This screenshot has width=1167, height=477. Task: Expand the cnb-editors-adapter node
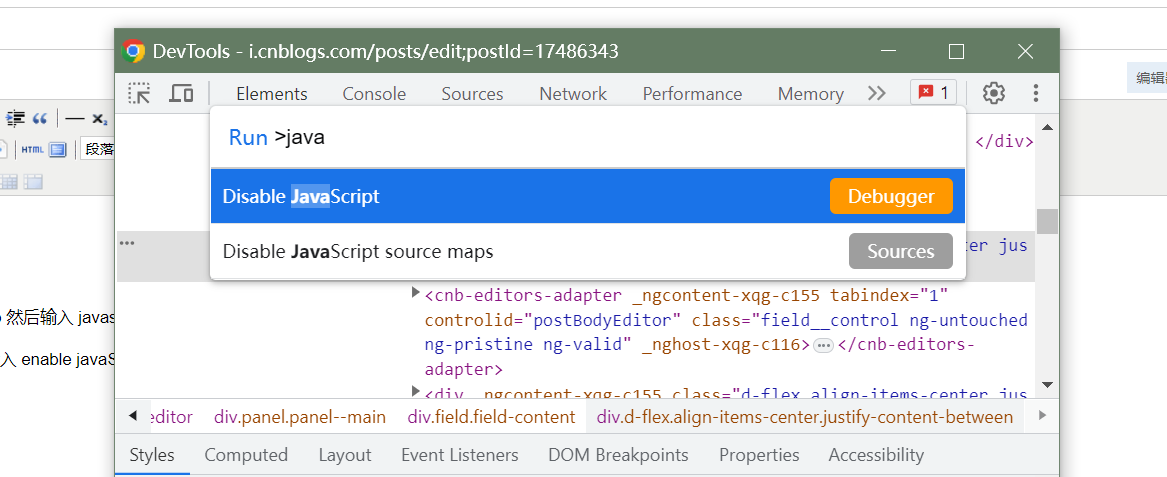pos(416,293)
